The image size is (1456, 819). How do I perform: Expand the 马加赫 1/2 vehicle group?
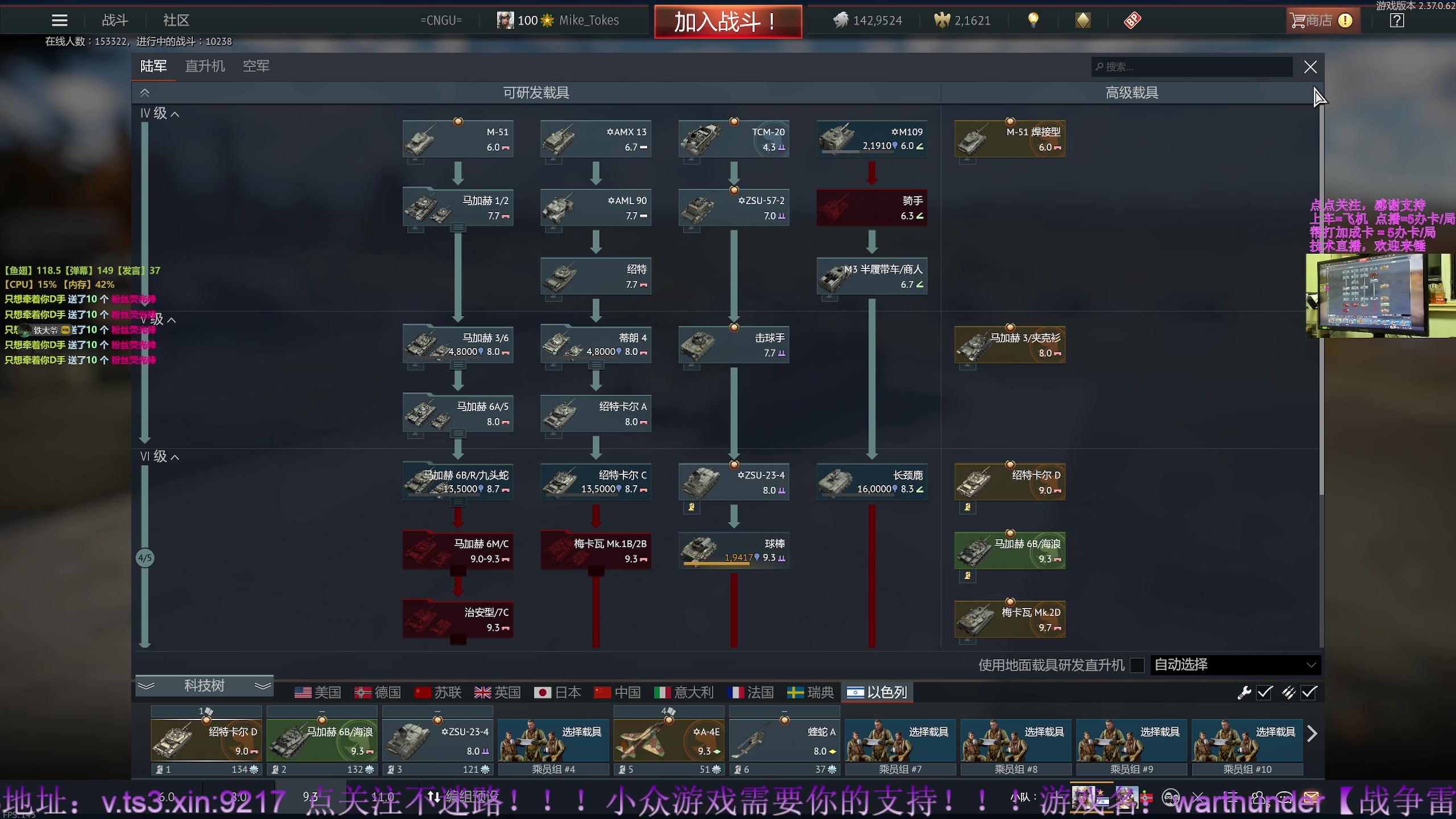coord(458,227)
